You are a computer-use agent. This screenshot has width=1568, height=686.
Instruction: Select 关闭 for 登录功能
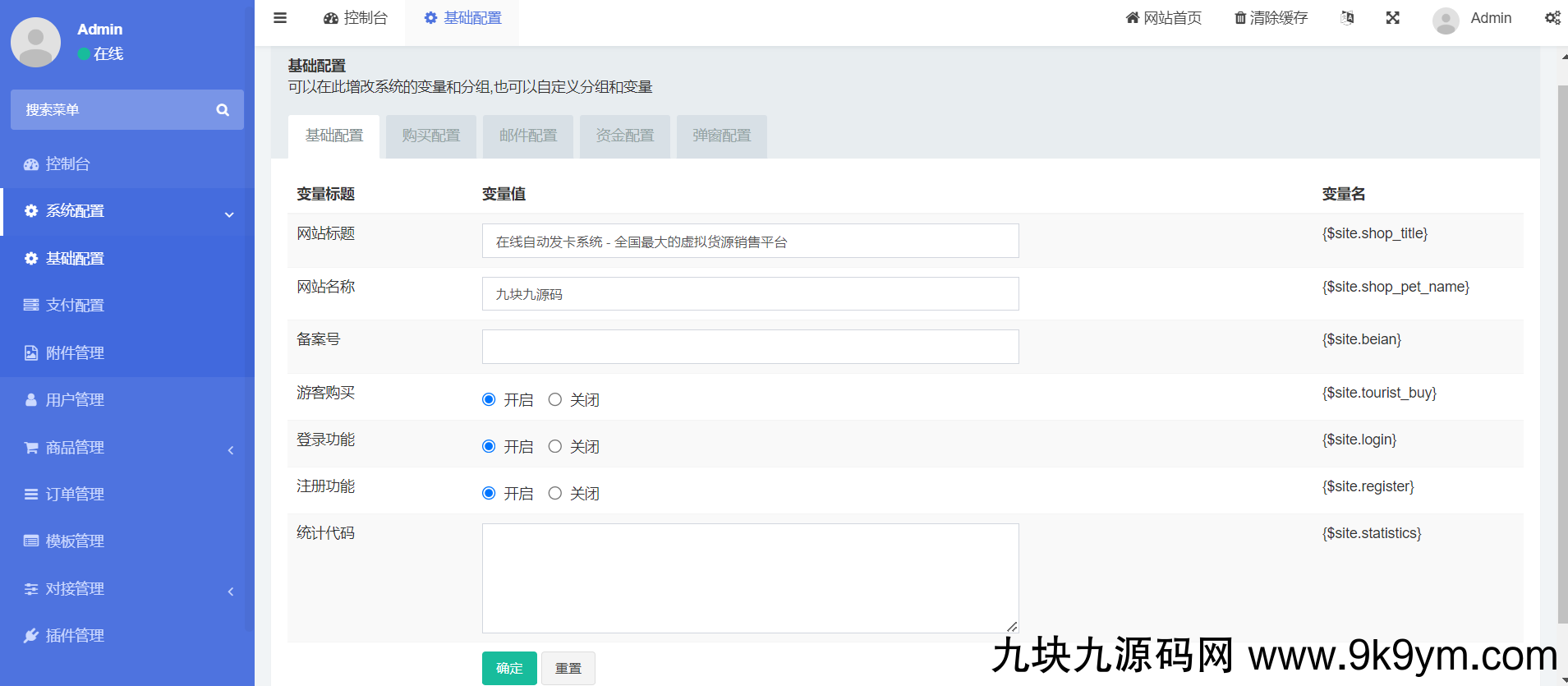[x=555, y=447]
